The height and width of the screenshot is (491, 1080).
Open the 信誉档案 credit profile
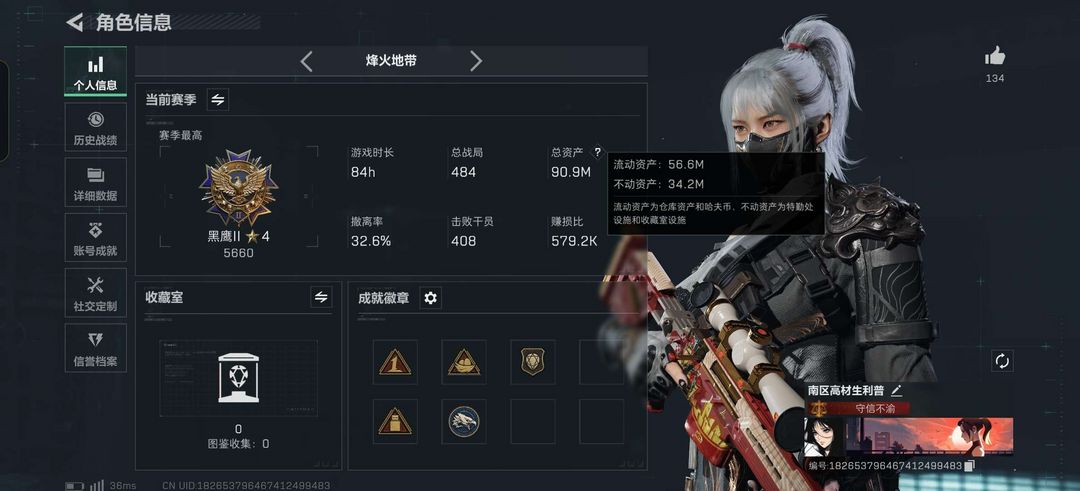[96, 348]
